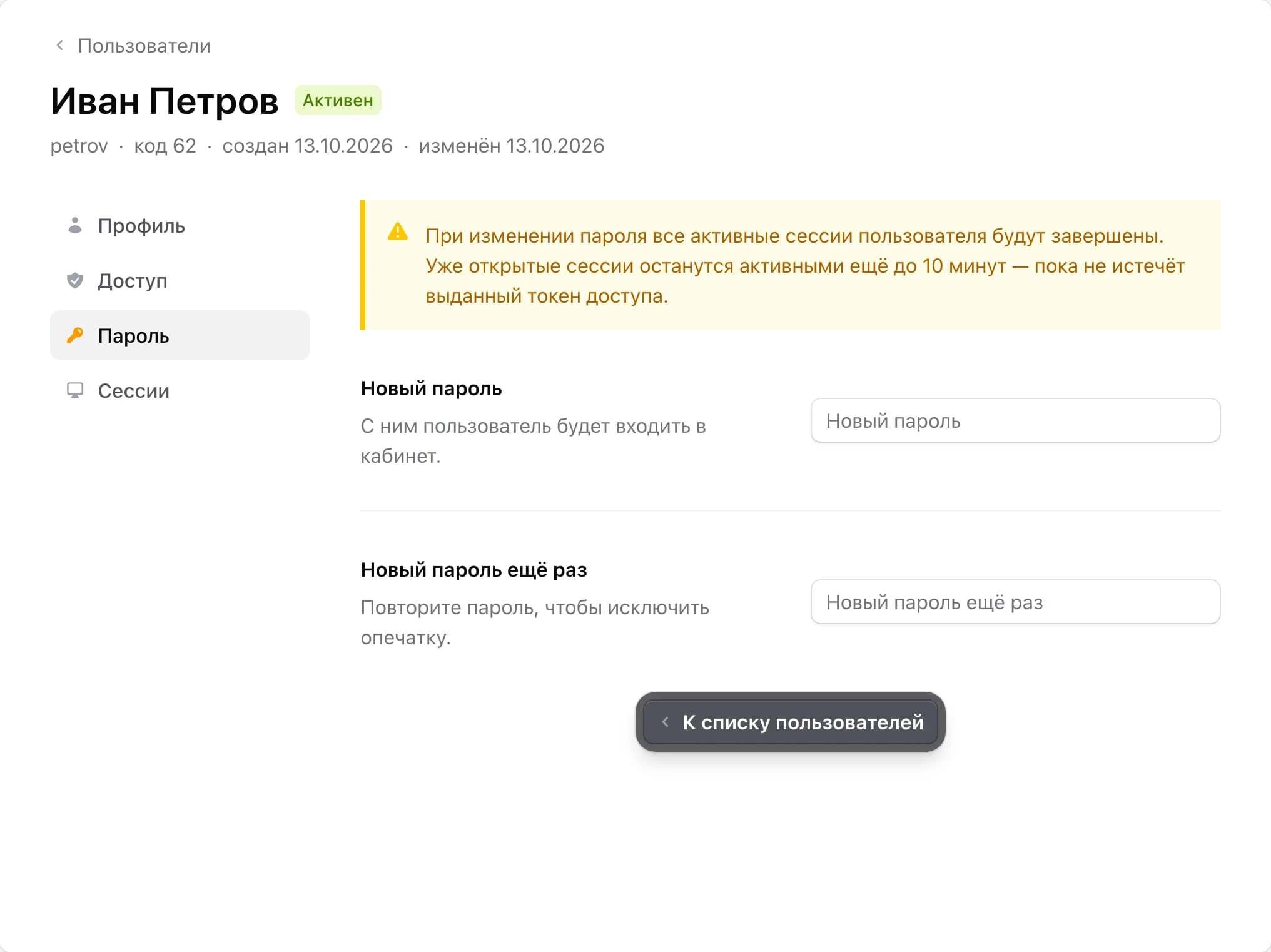Focus the Новый пароль input field
Image resolution: width=1271 pixels, height=952 pixels.
tap(1015, 420)
